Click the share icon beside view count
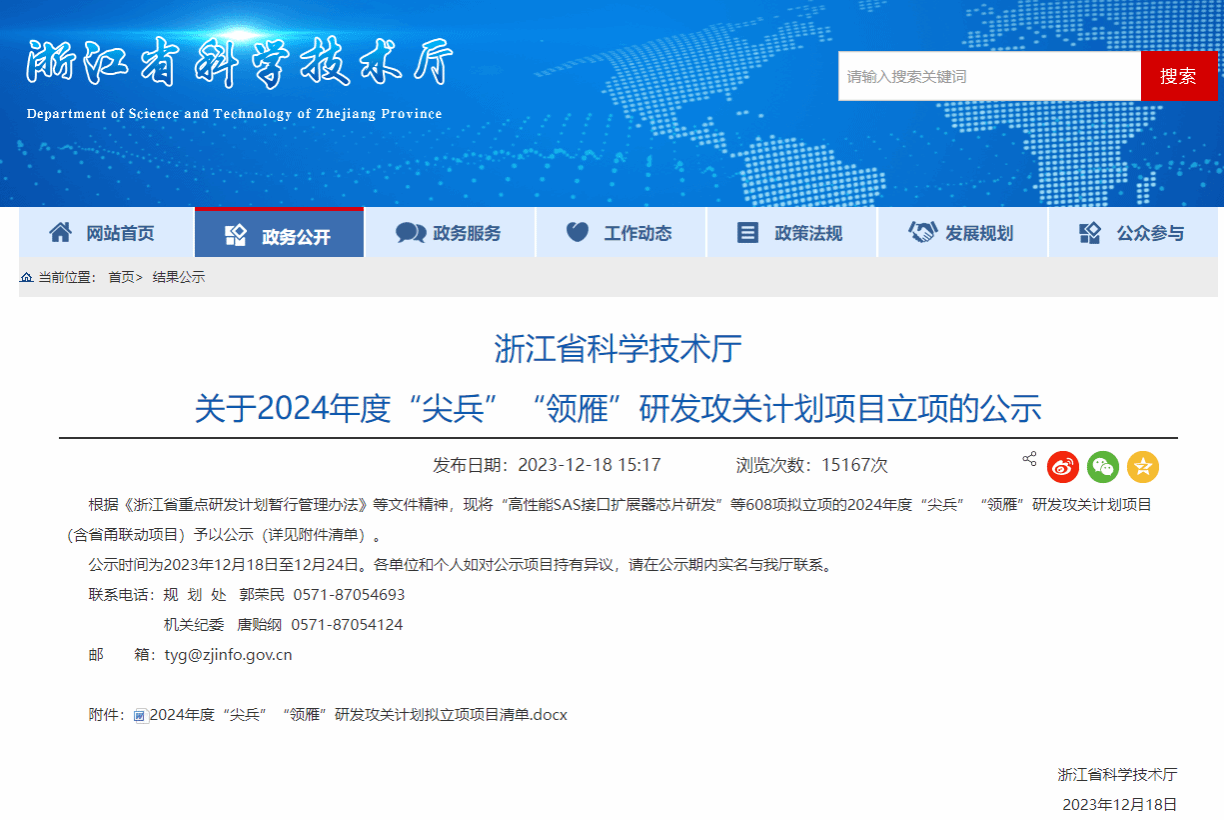 click(x=1029, y=459)
